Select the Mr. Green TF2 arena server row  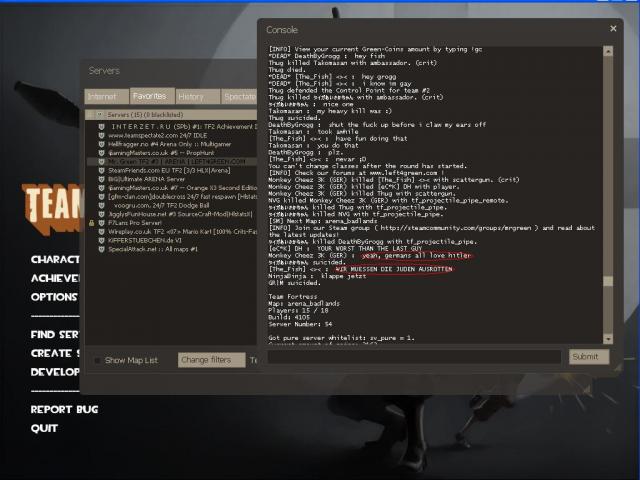(x=170, y=163)
